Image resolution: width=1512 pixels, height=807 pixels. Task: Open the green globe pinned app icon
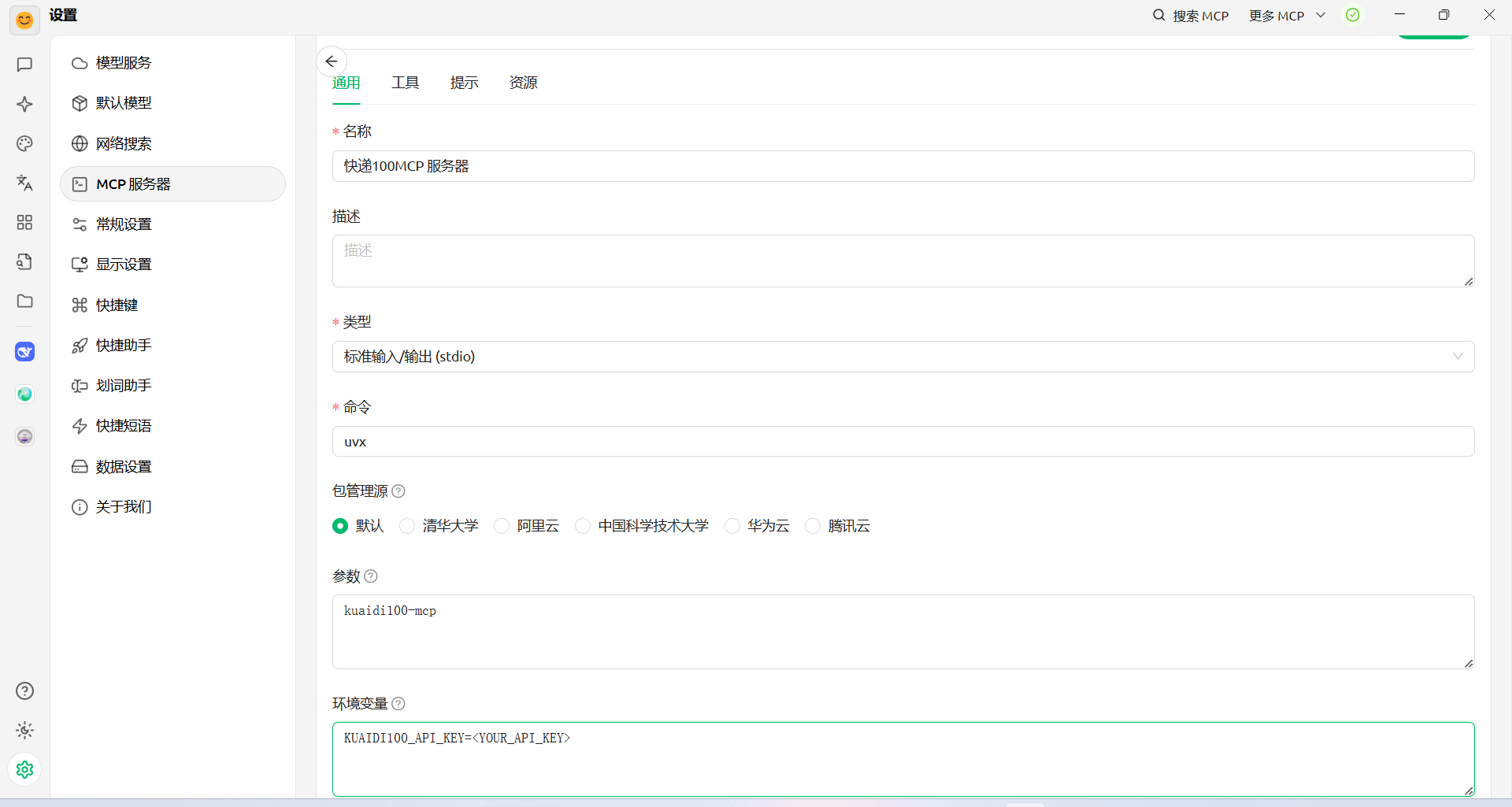(x=24, y=394)
